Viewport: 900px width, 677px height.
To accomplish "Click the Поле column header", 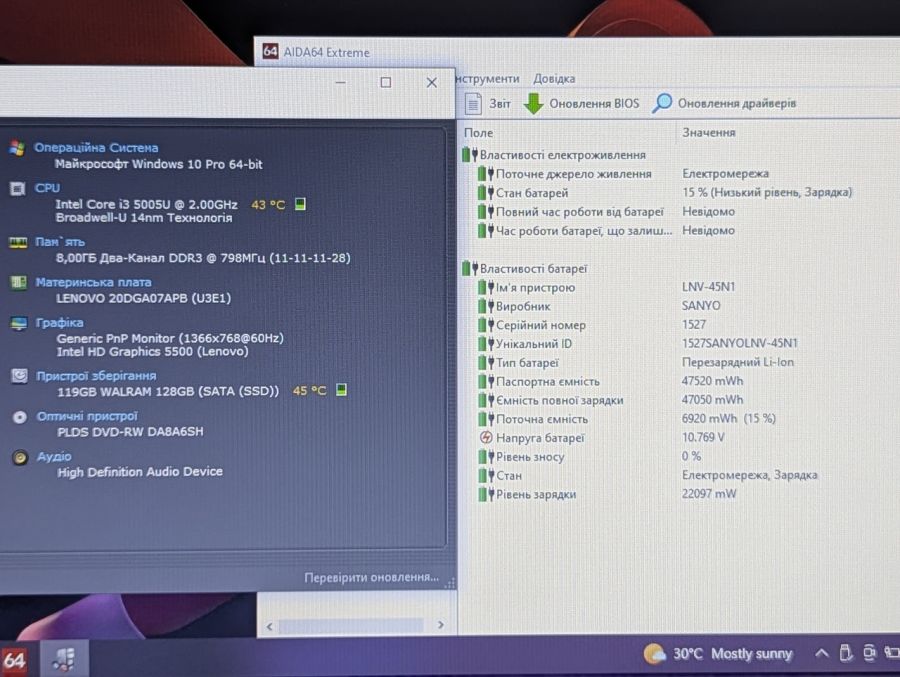I will tap(478, 133).
